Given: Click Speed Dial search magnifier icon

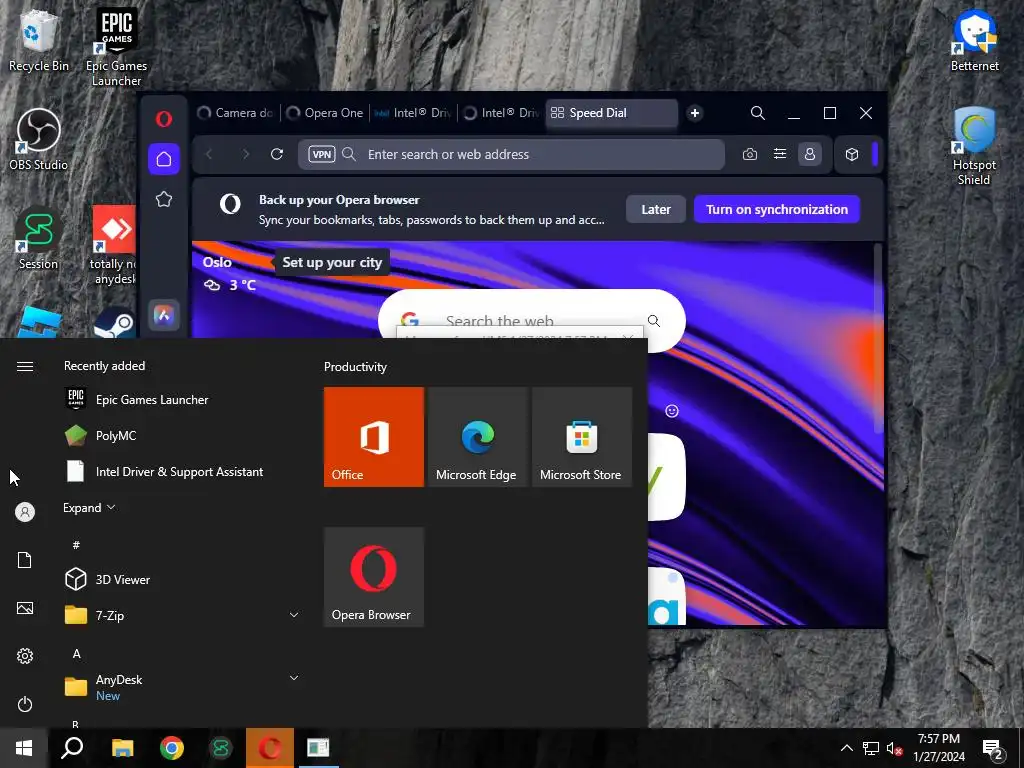Looking at the screenshot, I should click(654, 321).
